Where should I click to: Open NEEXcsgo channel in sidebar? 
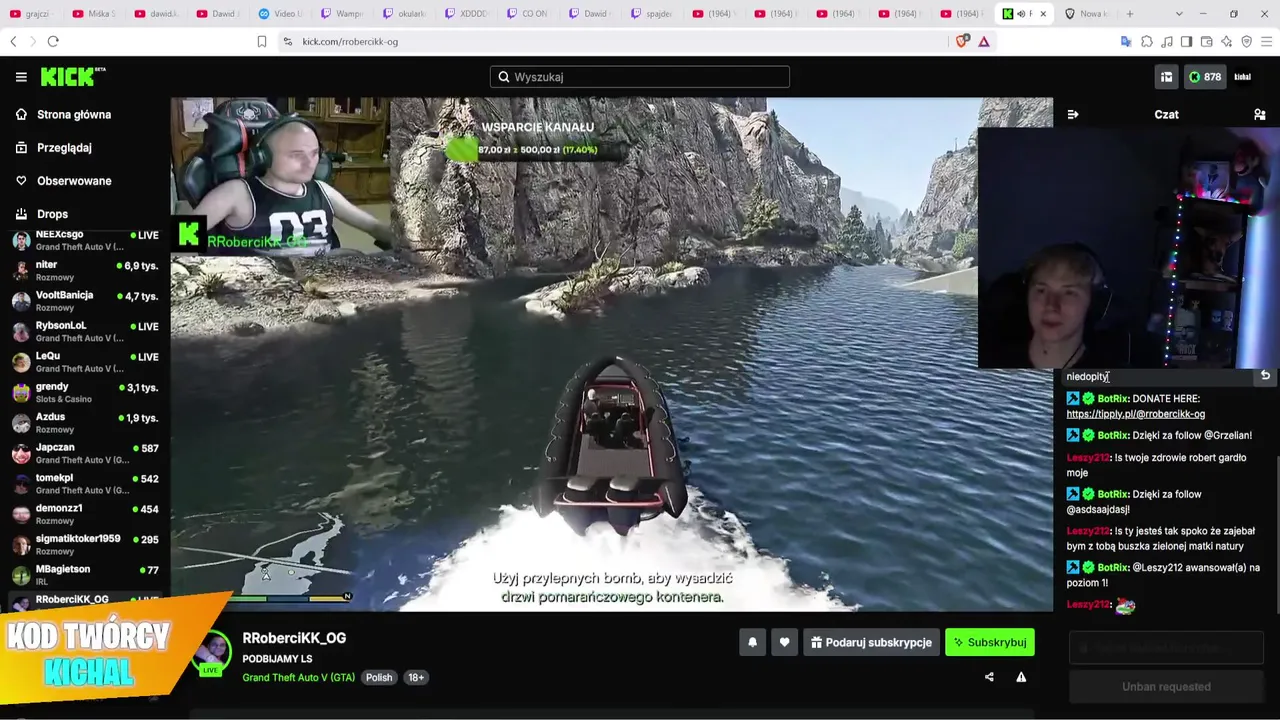85,240
